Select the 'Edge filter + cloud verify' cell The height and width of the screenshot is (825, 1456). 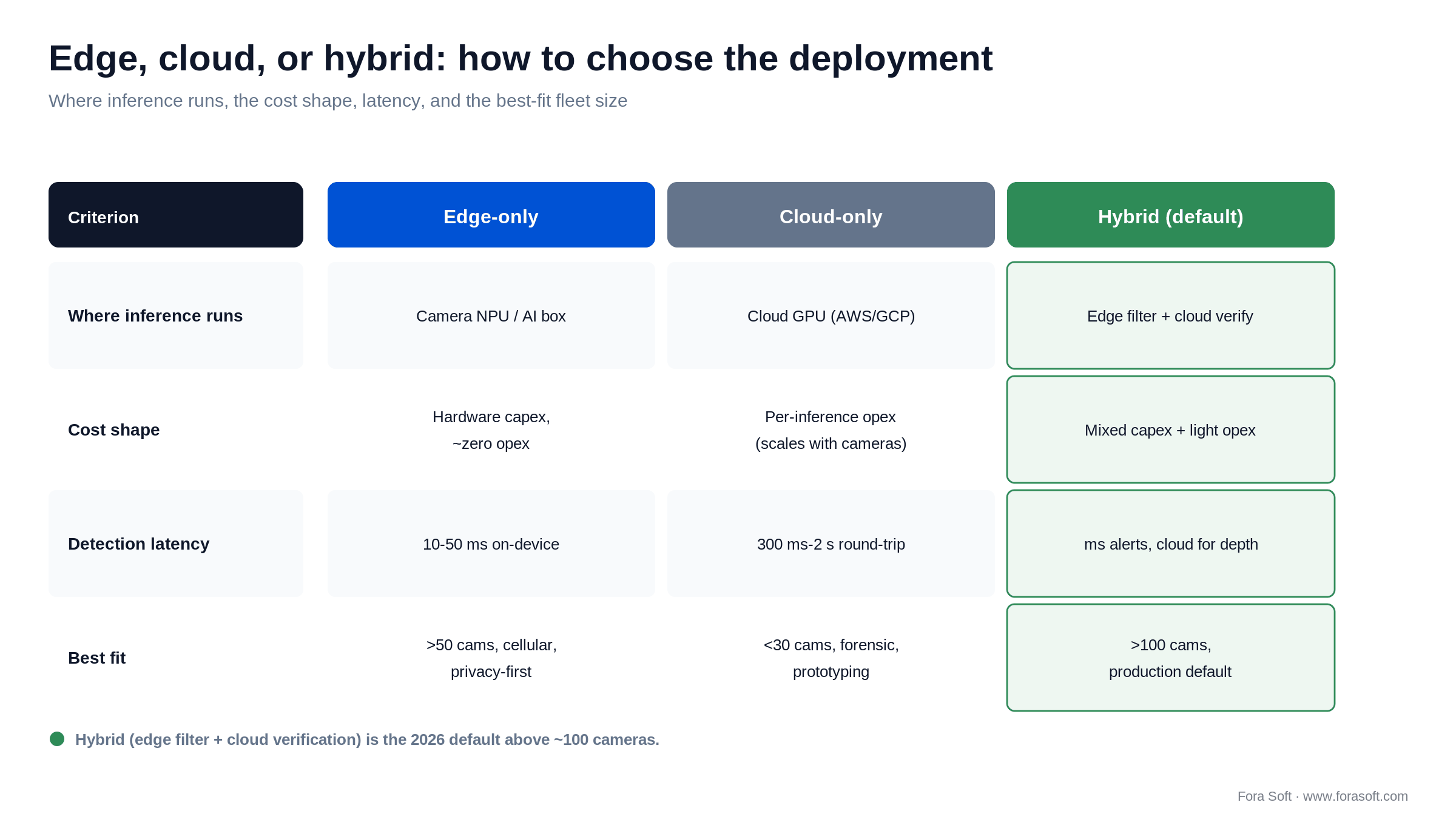(x=1171, y=315)
